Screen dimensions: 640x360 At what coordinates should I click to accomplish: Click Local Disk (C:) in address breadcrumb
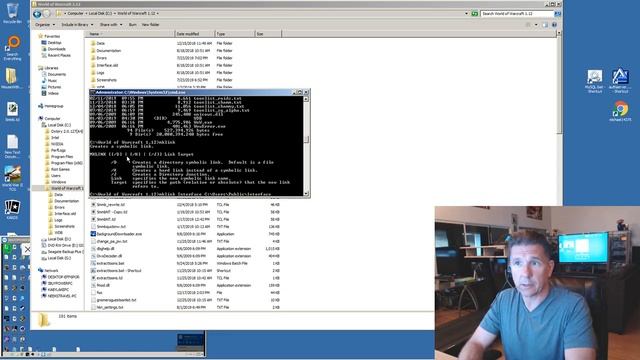tap(100, 13)
